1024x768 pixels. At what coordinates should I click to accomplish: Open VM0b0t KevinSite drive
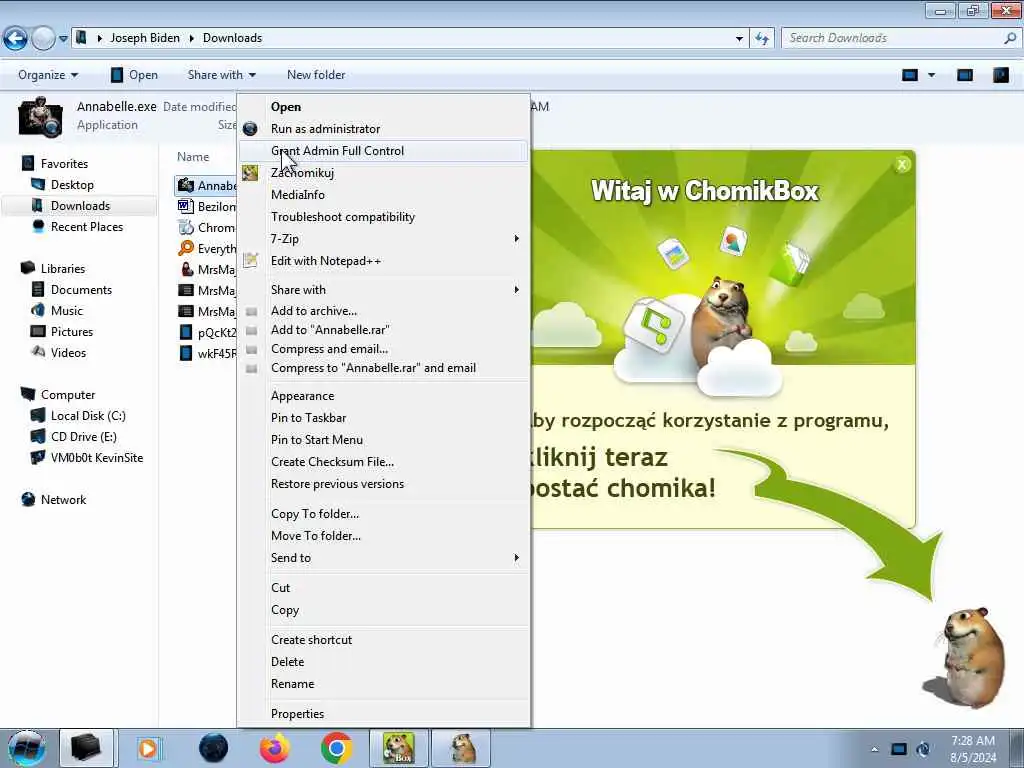96,458
